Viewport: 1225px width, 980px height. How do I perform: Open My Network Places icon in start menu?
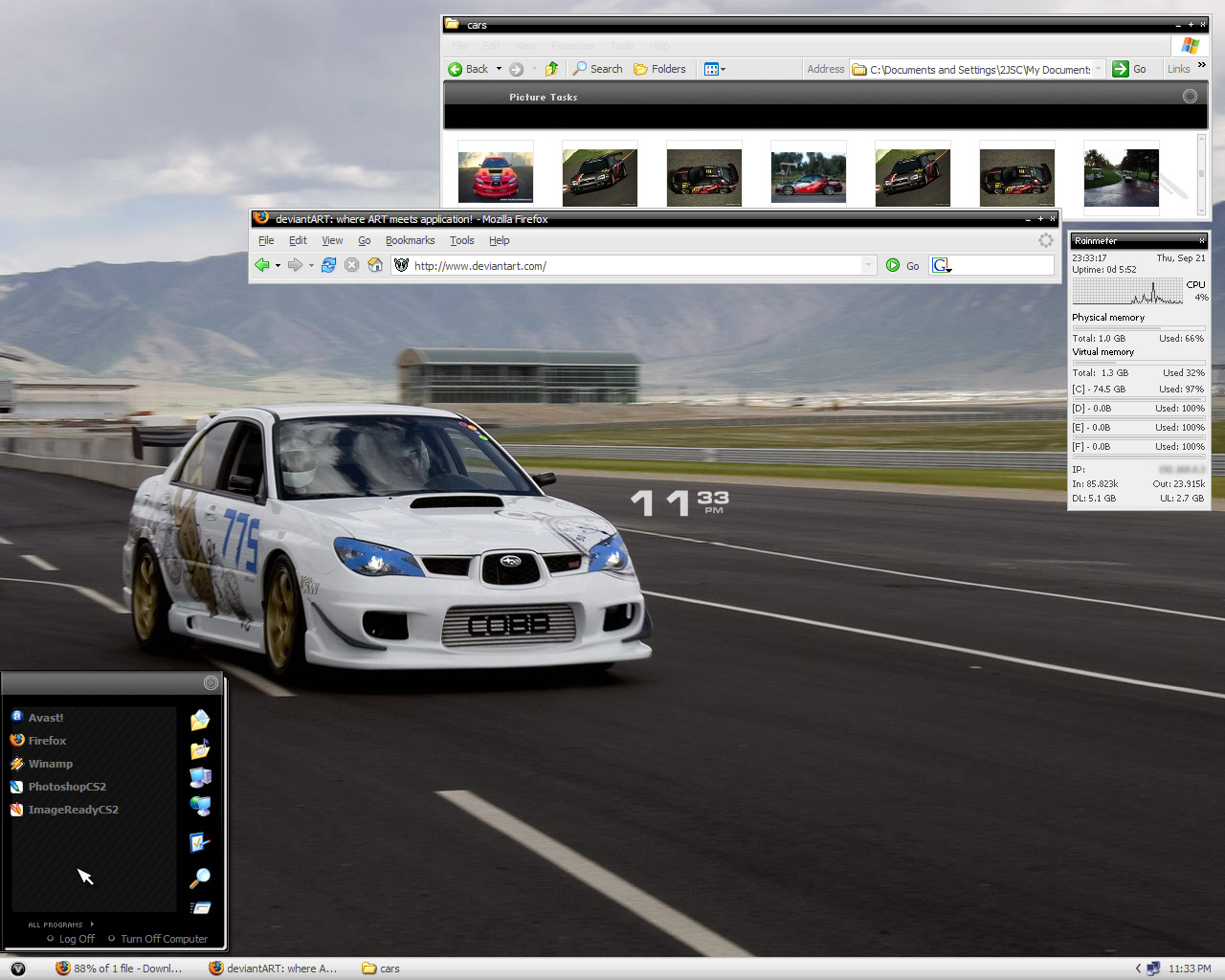point(200,806)
